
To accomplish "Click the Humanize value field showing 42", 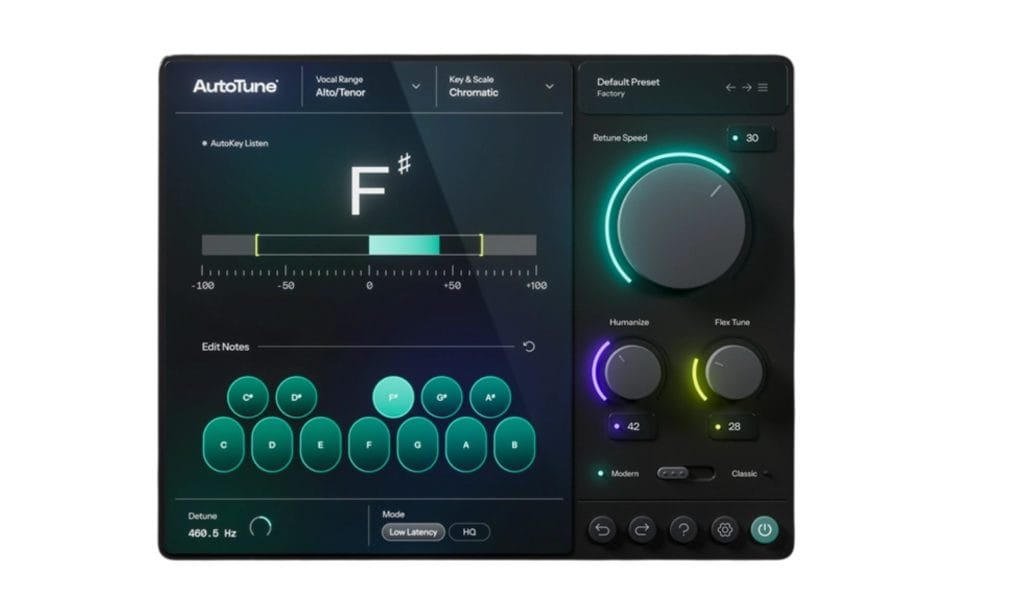I will pos(632,426).
